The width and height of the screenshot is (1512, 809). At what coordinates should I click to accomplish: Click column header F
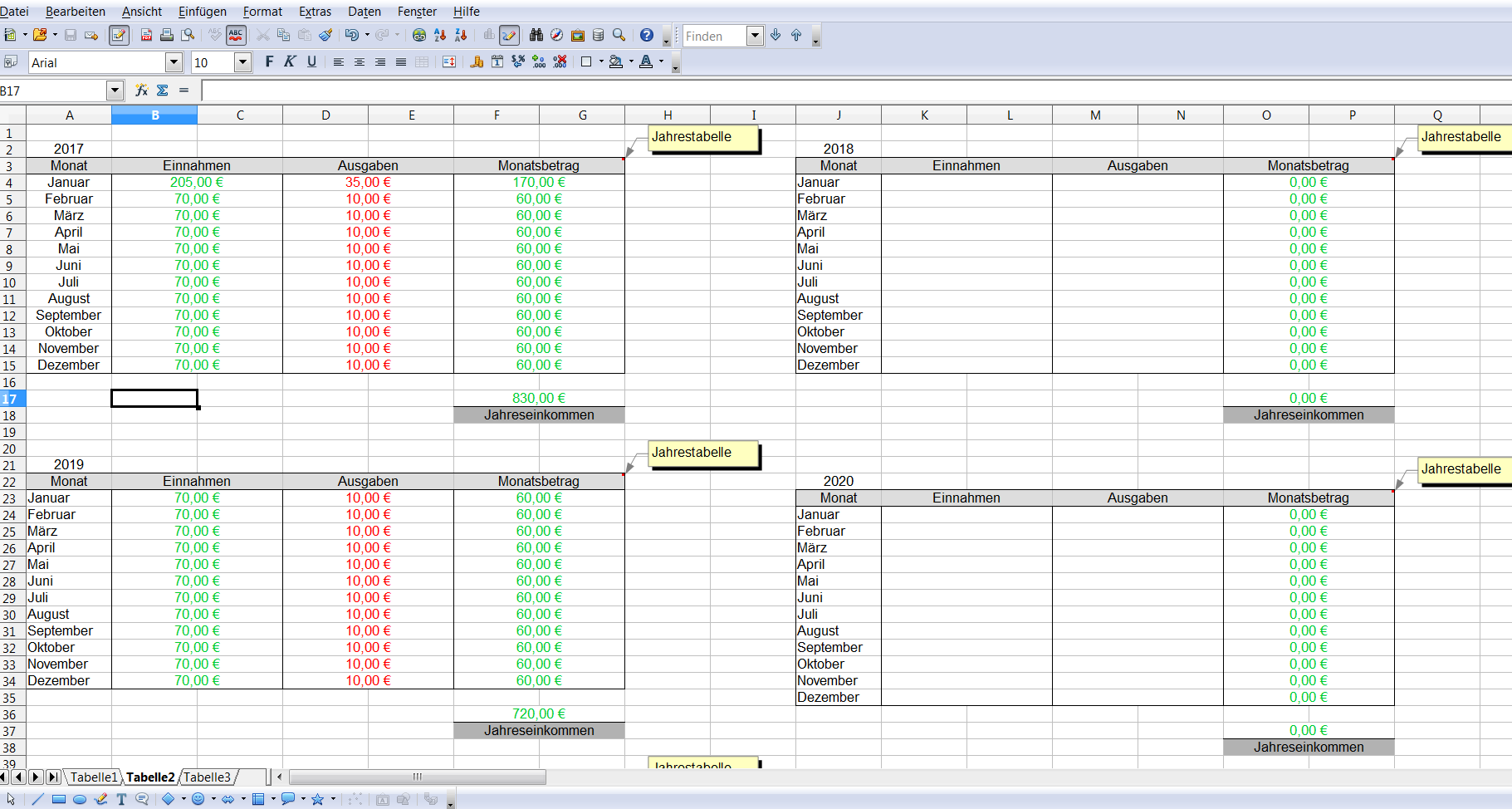point(497,115)
